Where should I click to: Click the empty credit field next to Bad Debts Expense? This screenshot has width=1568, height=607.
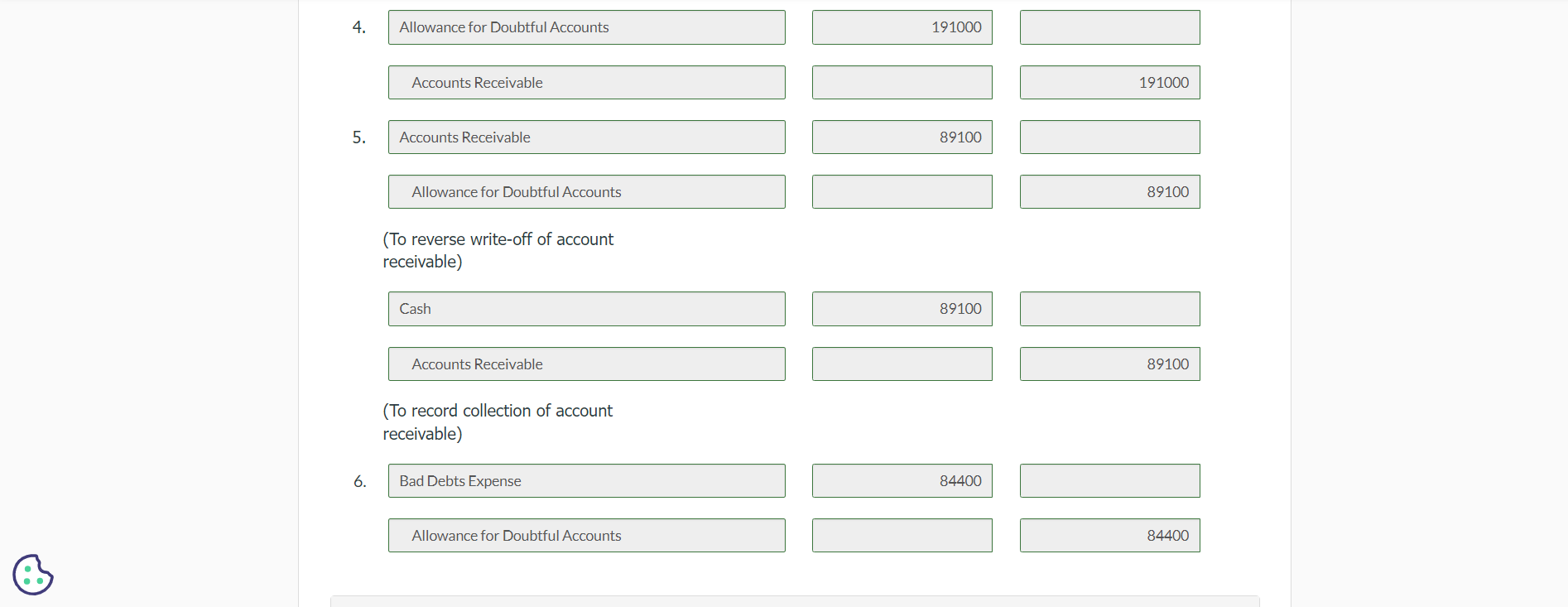(1109, 480)
